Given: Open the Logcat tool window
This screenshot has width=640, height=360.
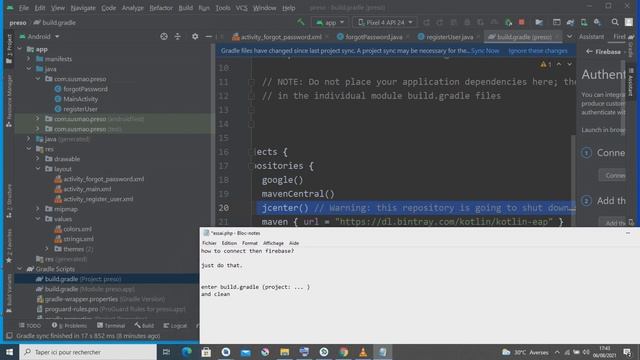Looking at the screenshot, I should [x=175, y=325].
